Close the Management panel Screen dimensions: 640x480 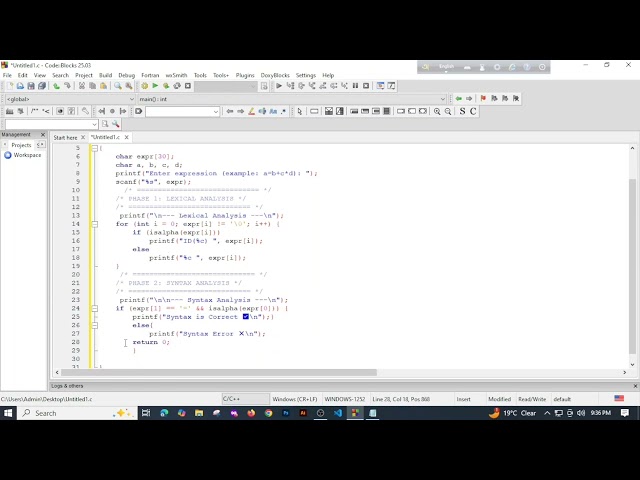[x=43, y=134]
